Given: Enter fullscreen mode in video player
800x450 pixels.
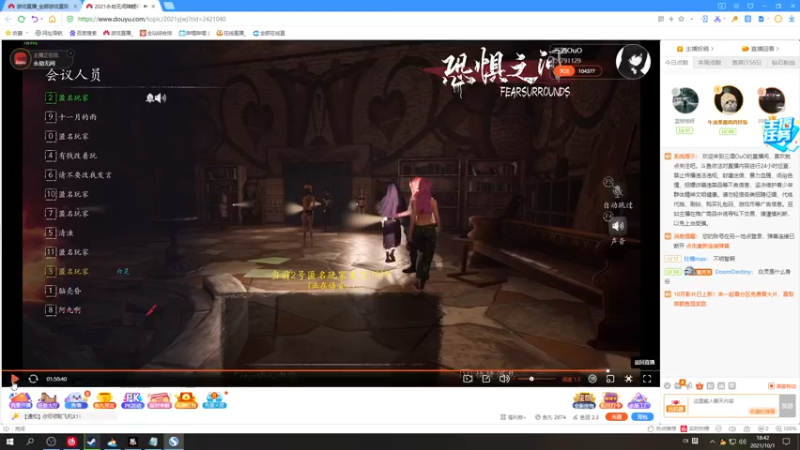Looking at the screenshot, I should point(647,379).
